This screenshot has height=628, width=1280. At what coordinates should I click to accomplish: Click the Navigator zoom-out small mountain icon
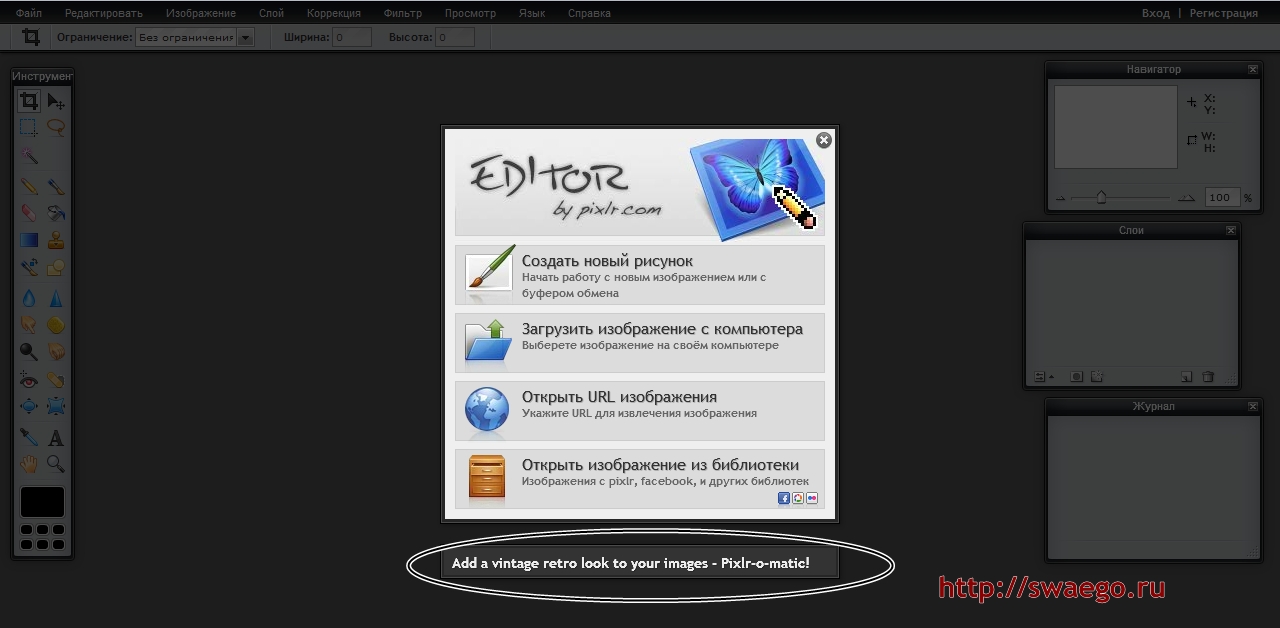point(1061,198)
